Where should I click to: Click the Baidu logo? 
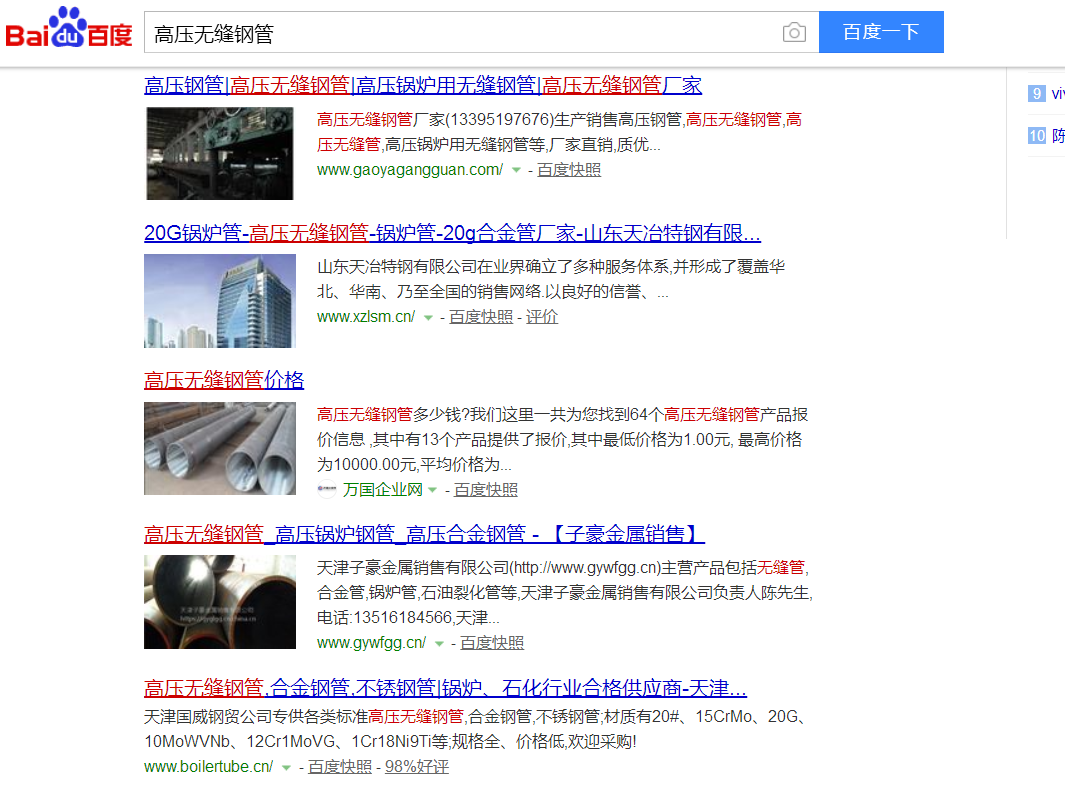click(x=69, y=29)
